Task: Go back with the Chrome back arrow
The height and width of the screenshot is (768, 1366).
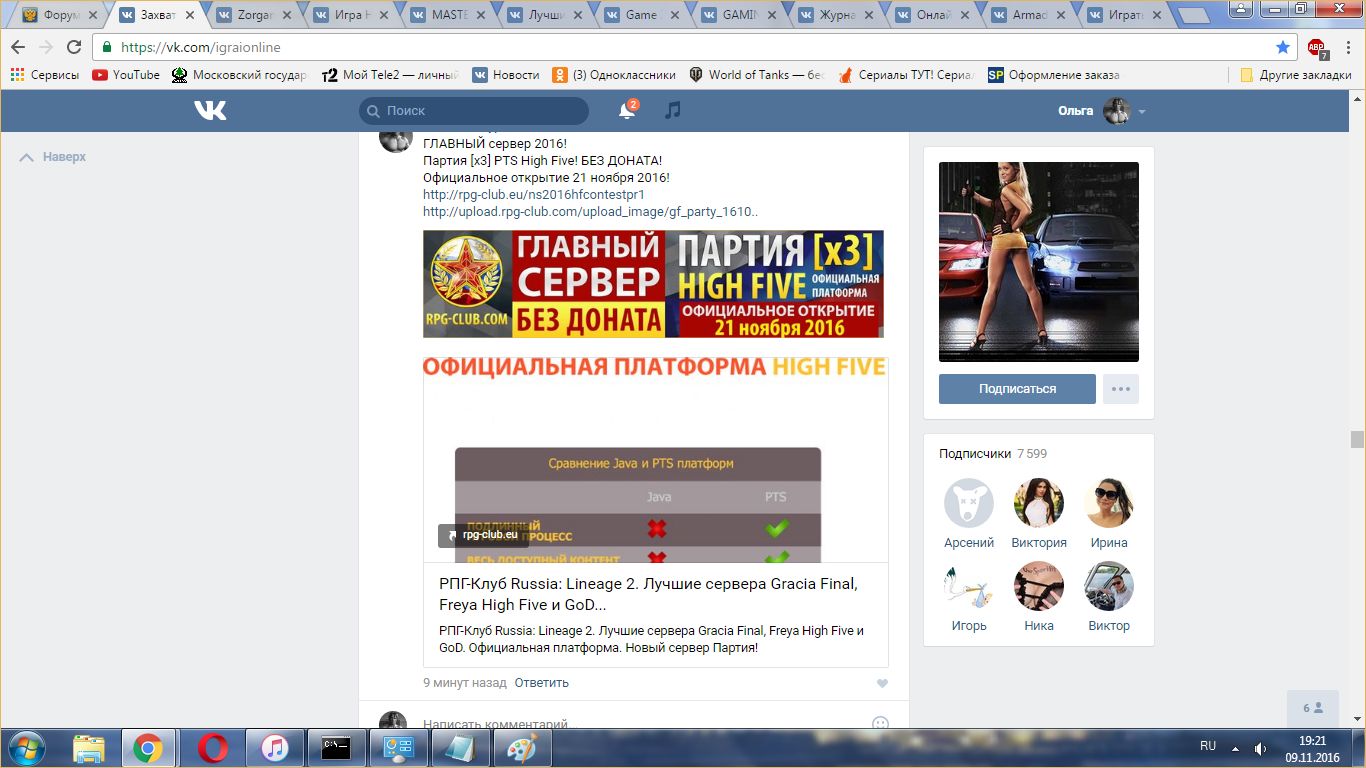Action: click(18, 47)
